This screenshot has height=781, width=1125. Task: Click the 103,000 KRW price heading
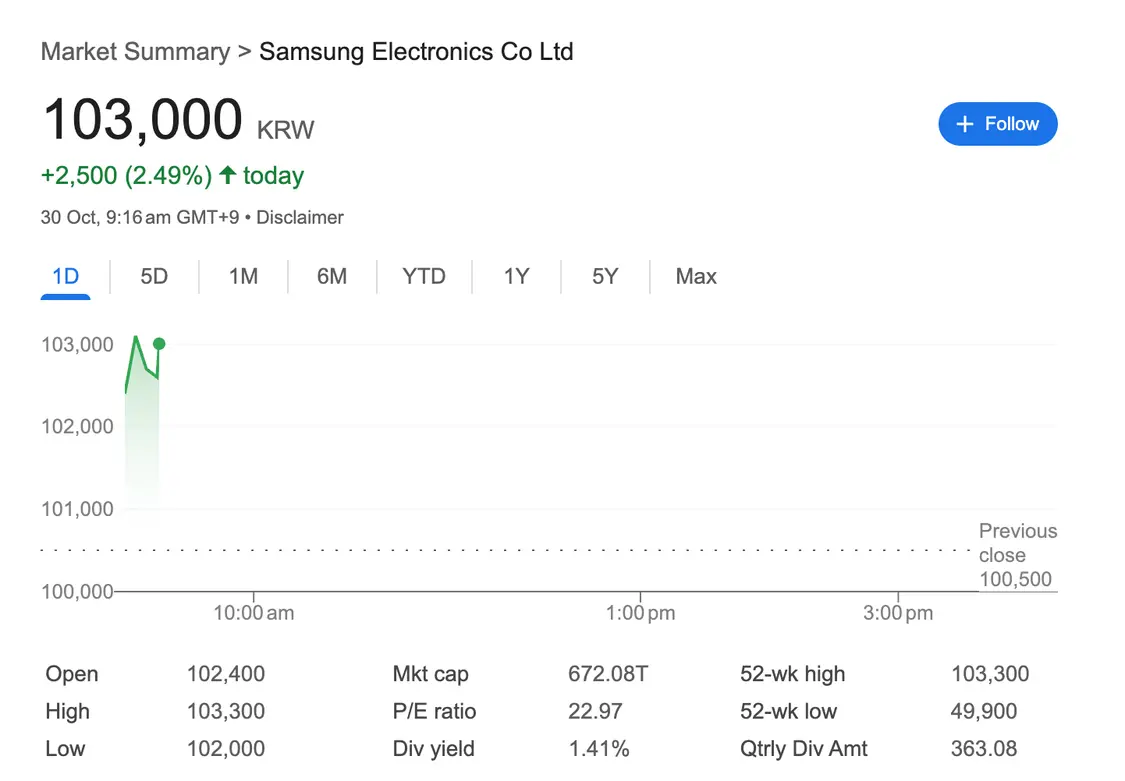click(142, 121)
